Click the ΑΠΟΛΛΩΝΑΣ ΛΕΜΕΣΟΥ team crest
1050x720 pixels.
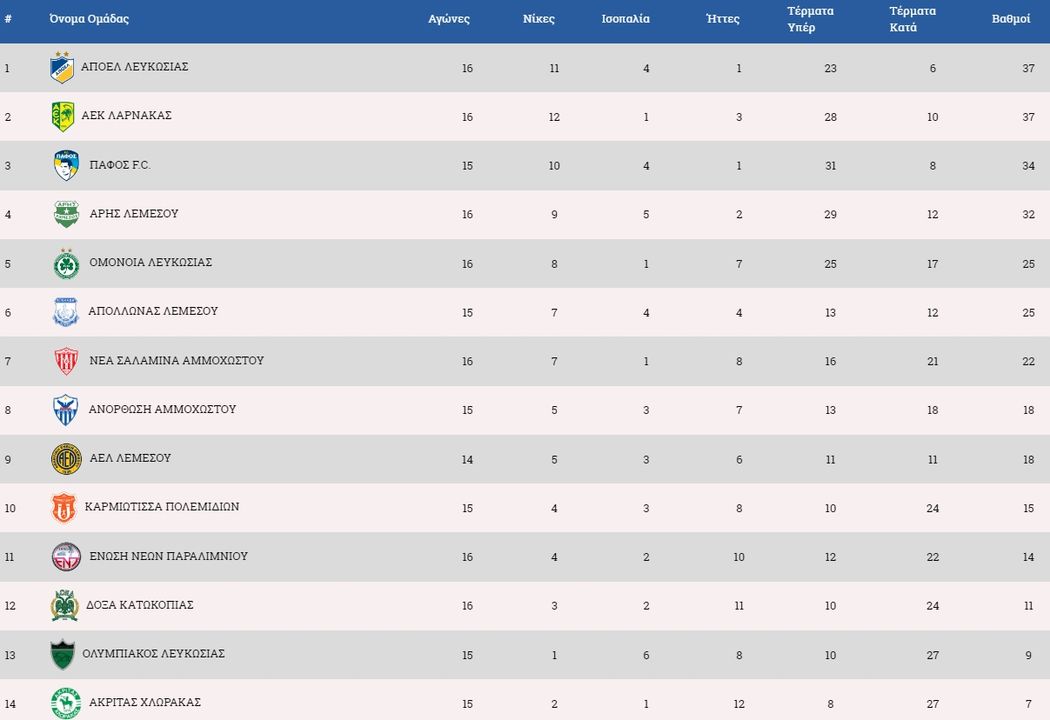[x=66, y=312]
